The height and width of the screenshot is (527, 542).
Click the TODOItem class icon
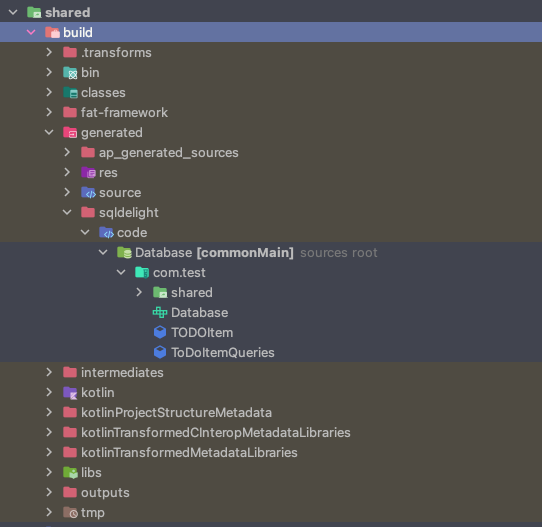[x=160, y=332]
